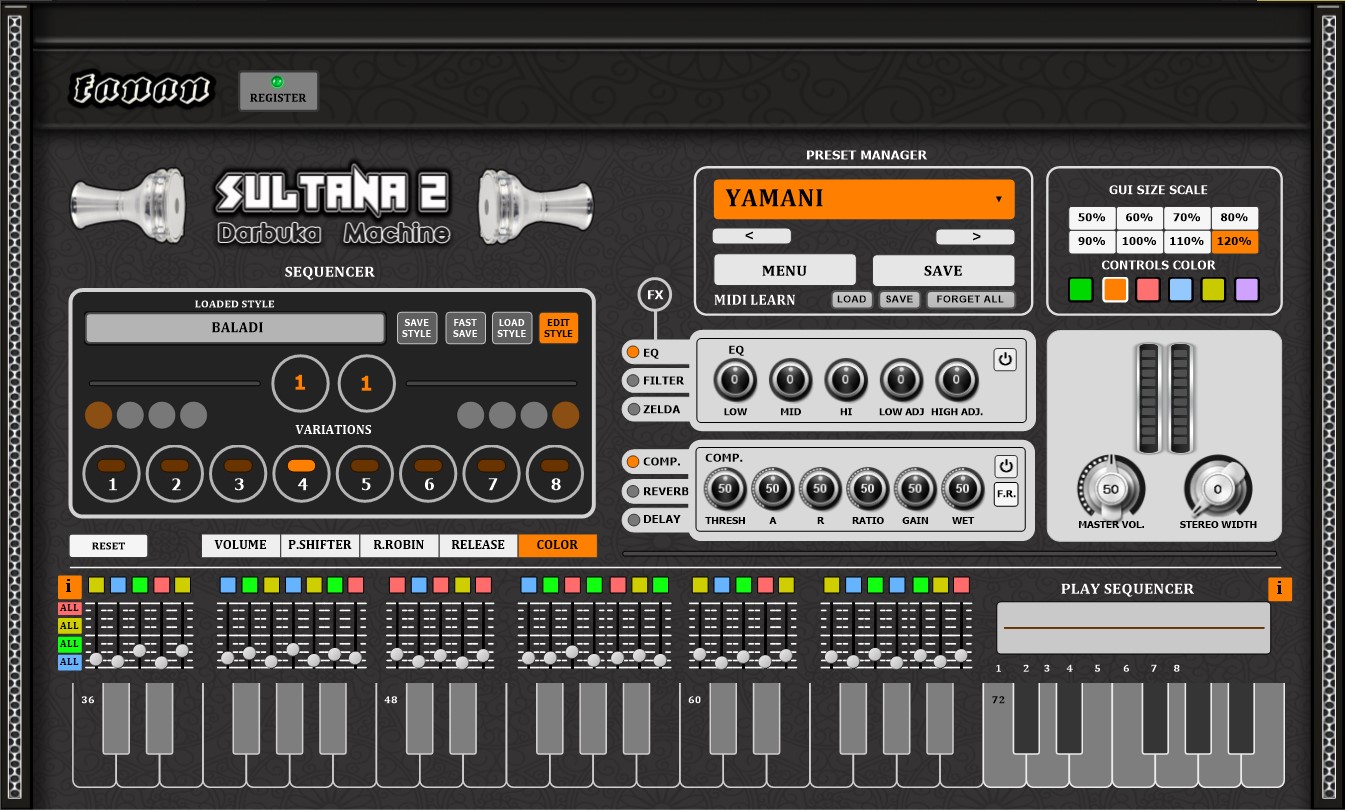The width and height of the screenshot is (1345, 810).
Task: Open the YAMANI preset dropdown
Action: [864, 199]
